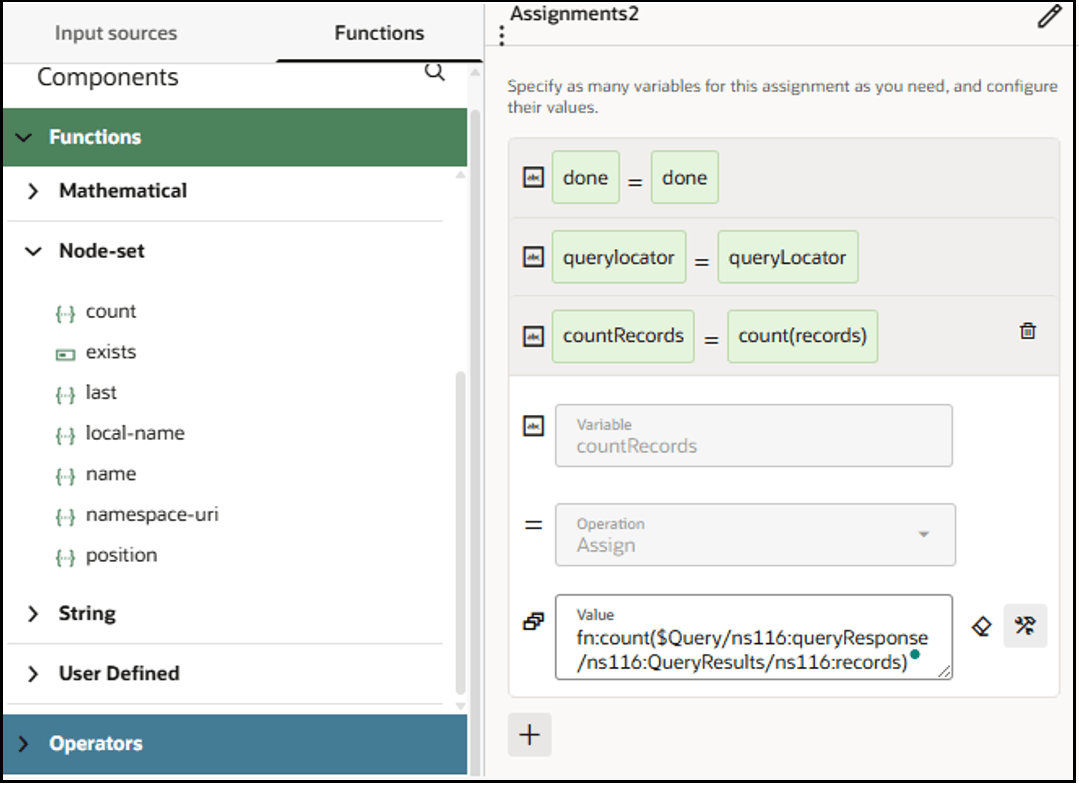Expand the Operators section
This screenshot has width=1079, height=785.
tap(95, 743)
